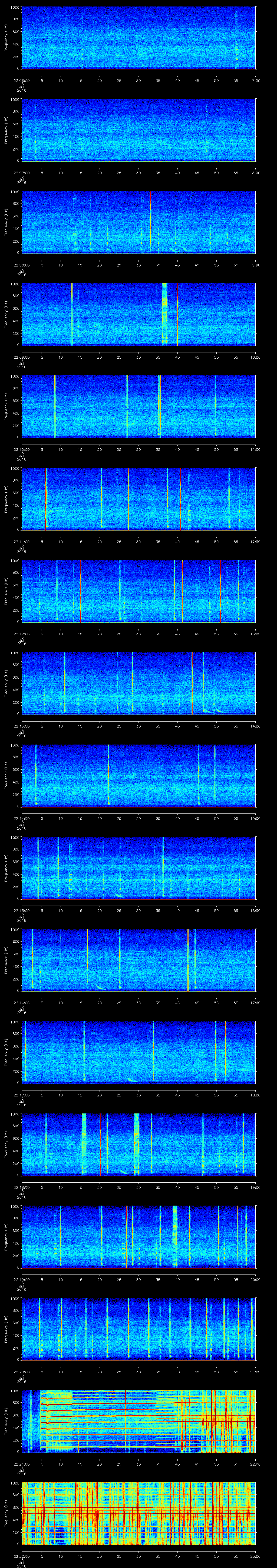Click the 7:00 end time label
Screen dimensions: 277x1568
[256, 80]
